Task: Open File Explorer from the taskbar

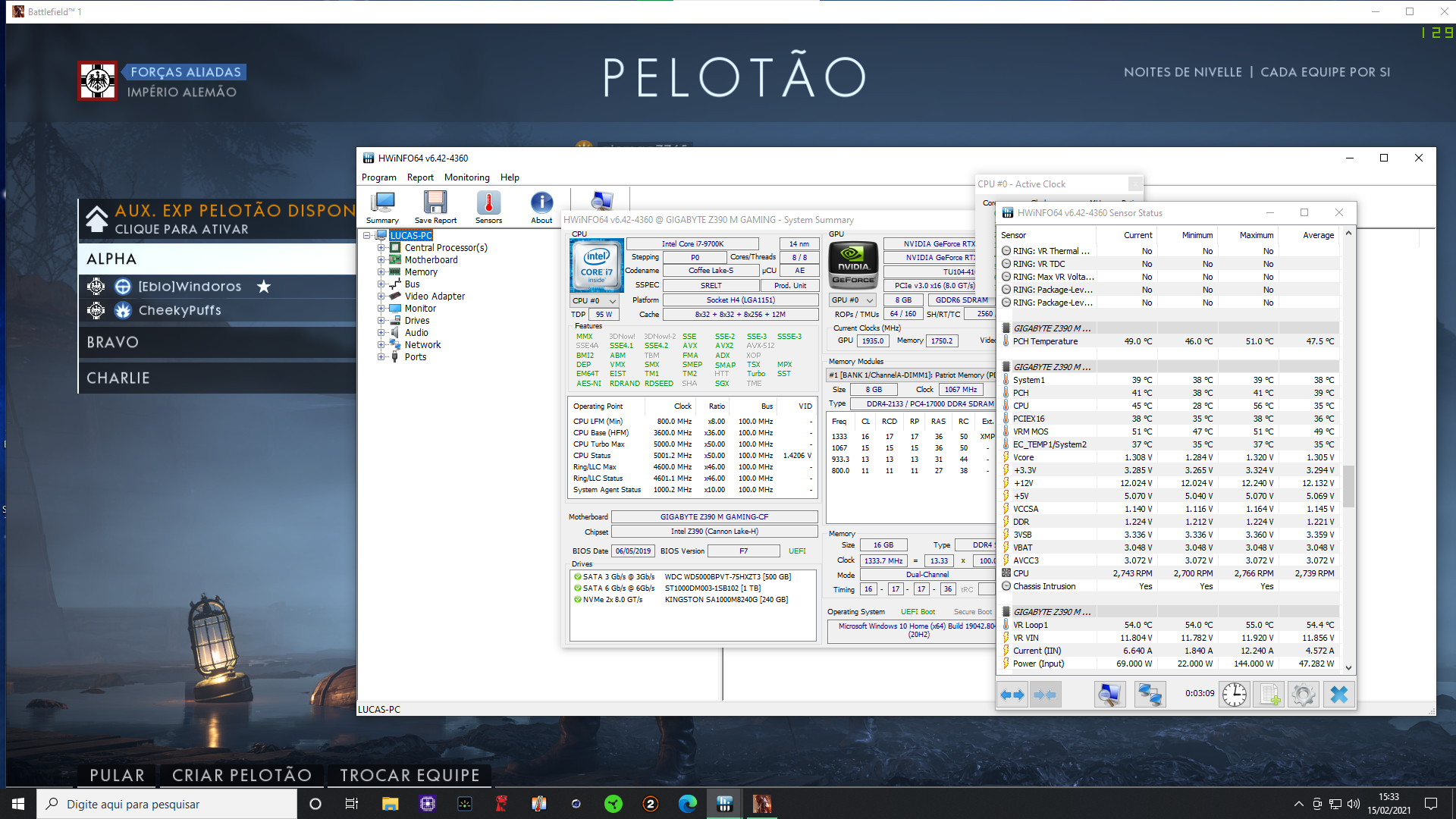Action: point(390,804)
